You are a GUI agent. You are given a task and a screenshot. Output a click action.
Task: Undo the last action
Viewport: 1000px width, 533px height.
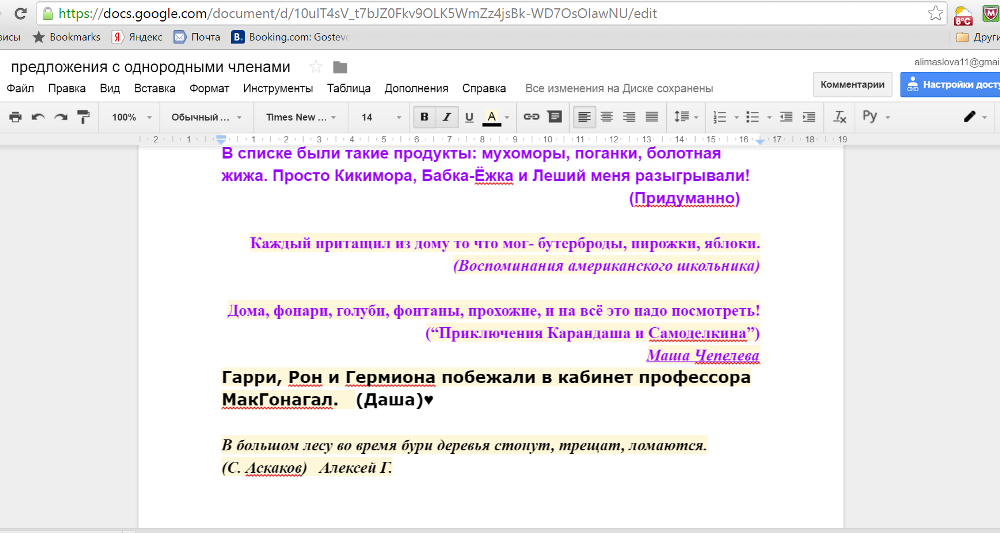click(x=38, y=117)
